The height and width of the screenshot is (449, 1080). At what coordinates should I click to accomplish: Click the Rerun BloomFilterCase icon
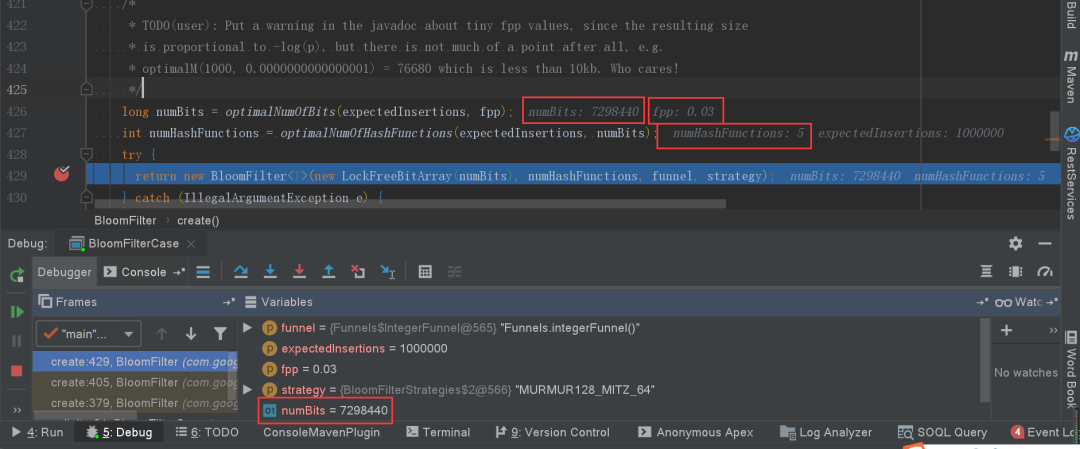(x=17, y=276)
